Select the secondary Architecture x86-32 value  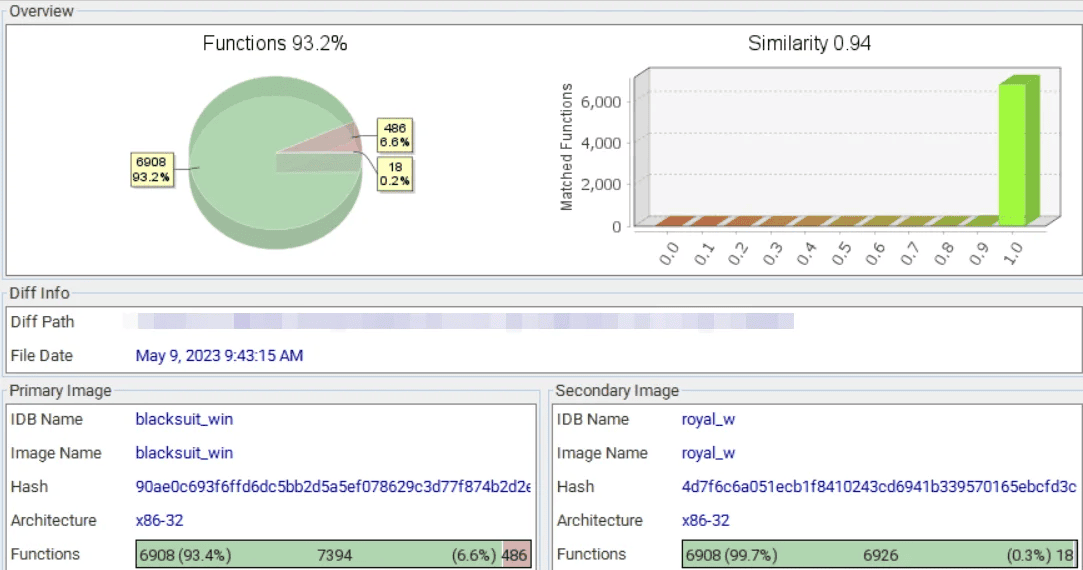[706, 520]
